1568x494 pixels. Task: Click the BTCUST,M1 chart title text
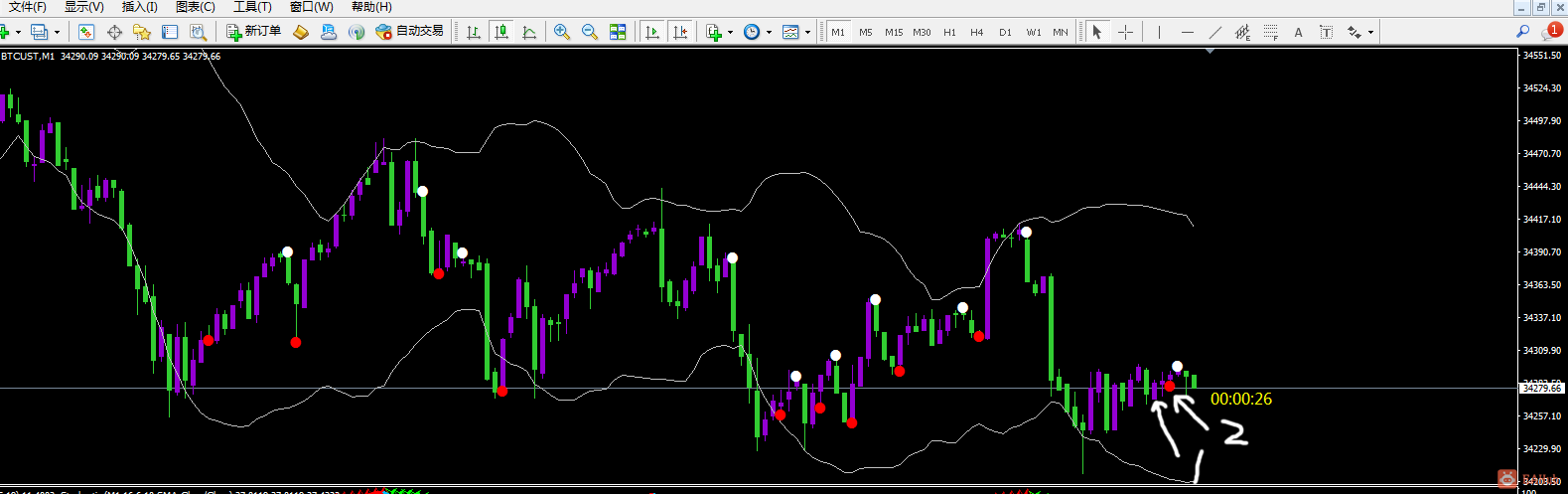[27, 57]
